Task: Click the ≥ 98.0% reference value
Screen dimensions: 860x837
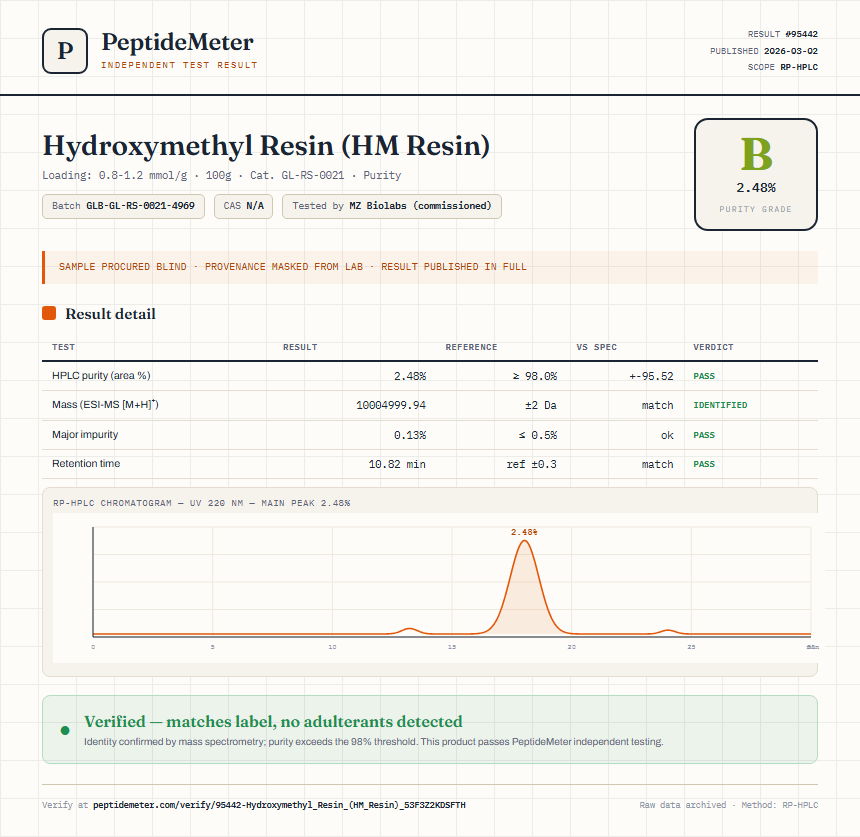Action: coord(535,376)
